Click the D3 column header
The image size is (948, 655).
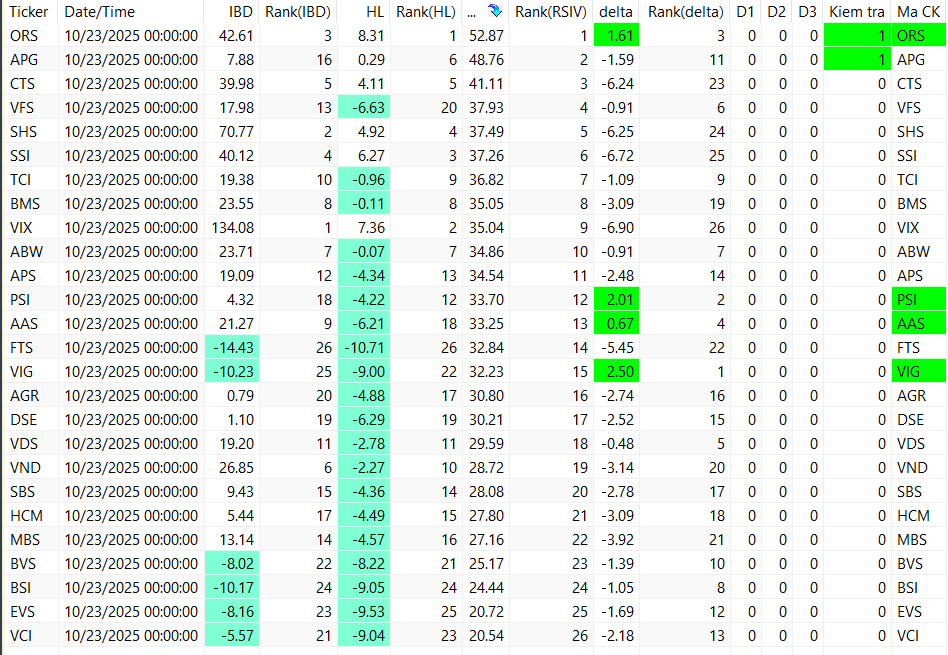(x=807, y=11)
